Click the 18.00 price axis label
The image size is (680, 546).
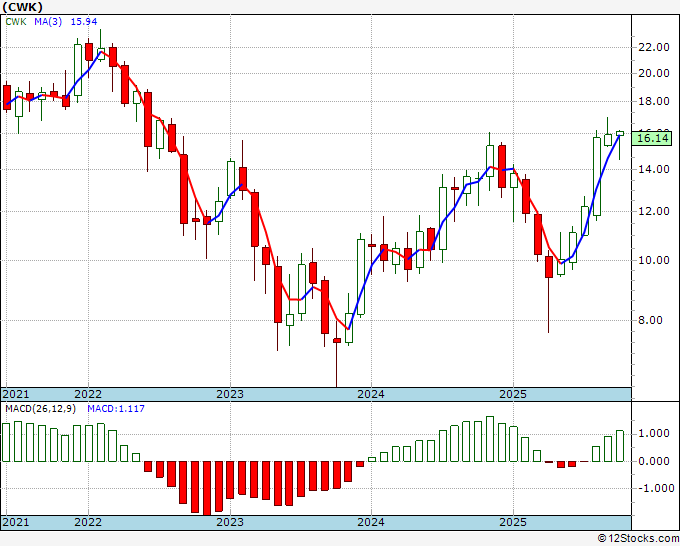654,101
